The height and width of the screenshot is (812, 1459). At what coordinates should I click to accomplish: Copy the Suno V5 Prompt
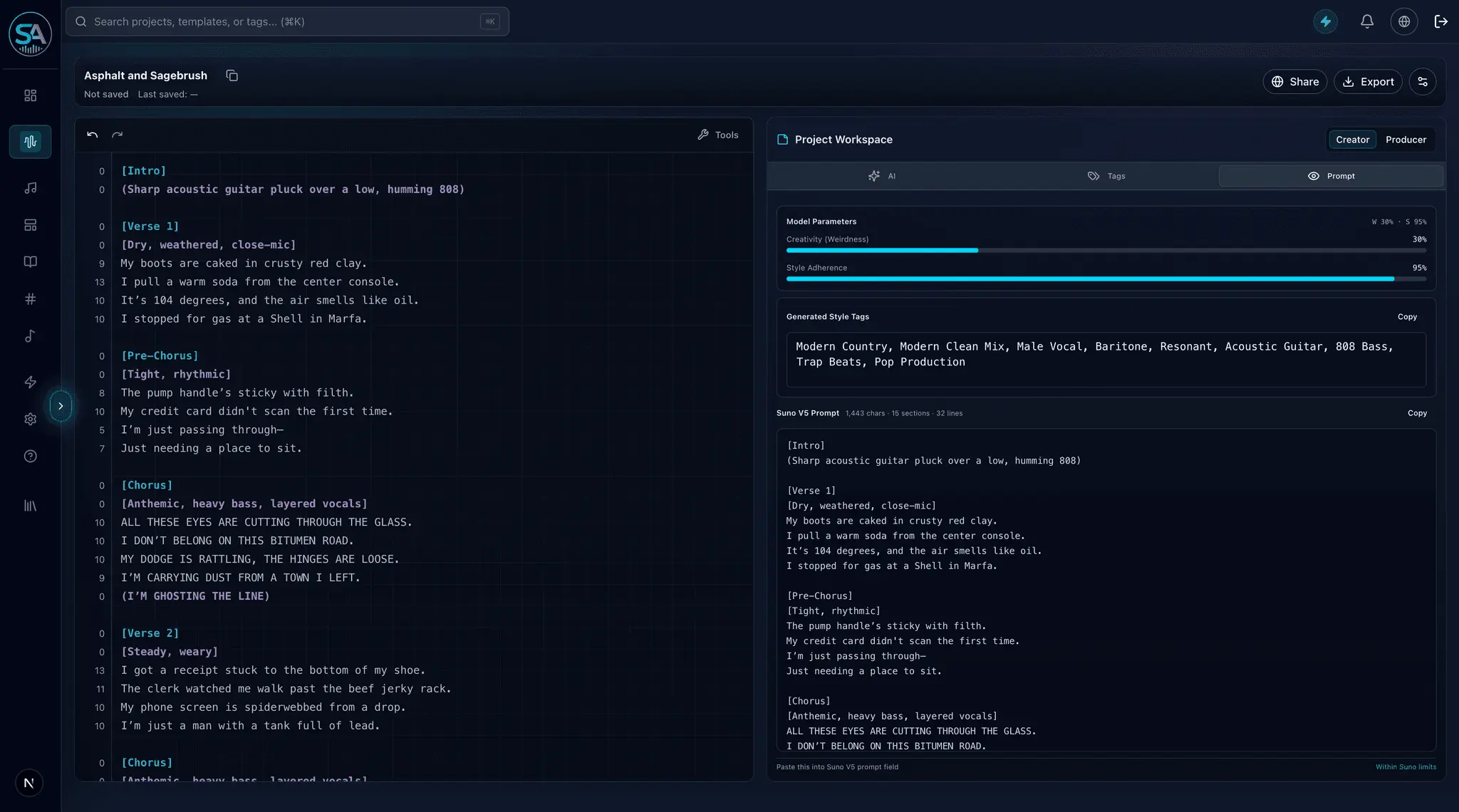click(1417, 413)
